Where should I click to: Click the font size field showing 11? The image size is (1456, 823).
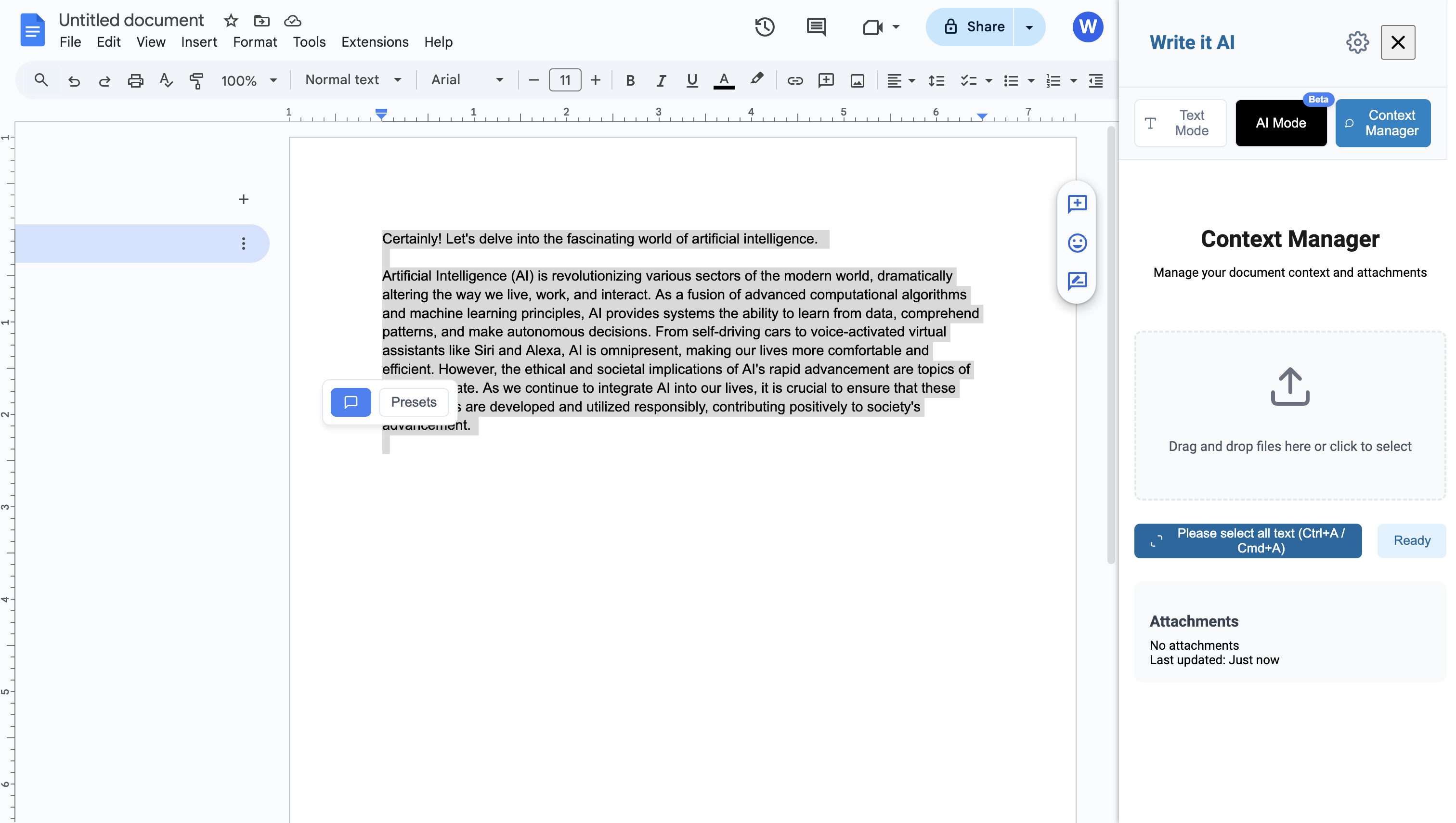pyautogui.click(x=565, y=80)
